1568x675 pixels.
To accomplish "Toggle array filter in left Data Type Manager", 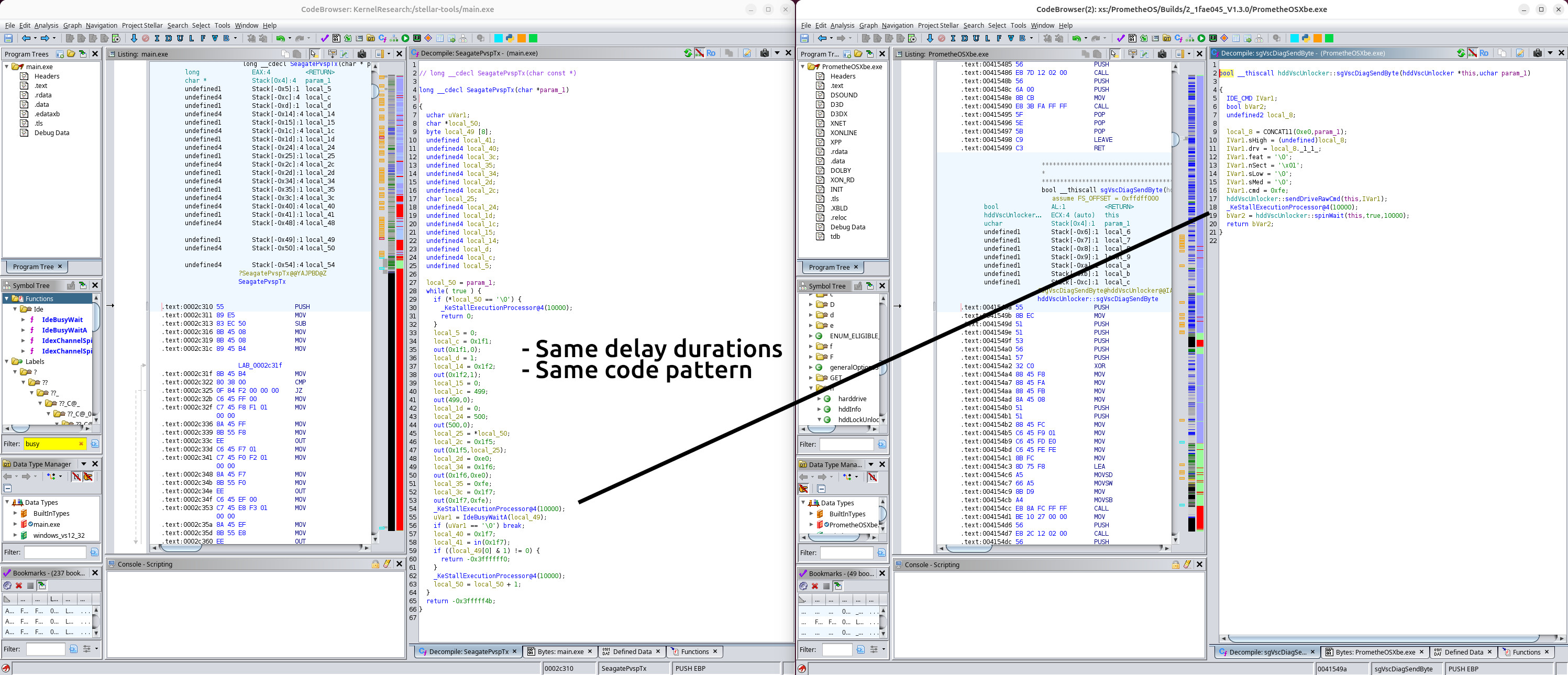I will point(76,477).
